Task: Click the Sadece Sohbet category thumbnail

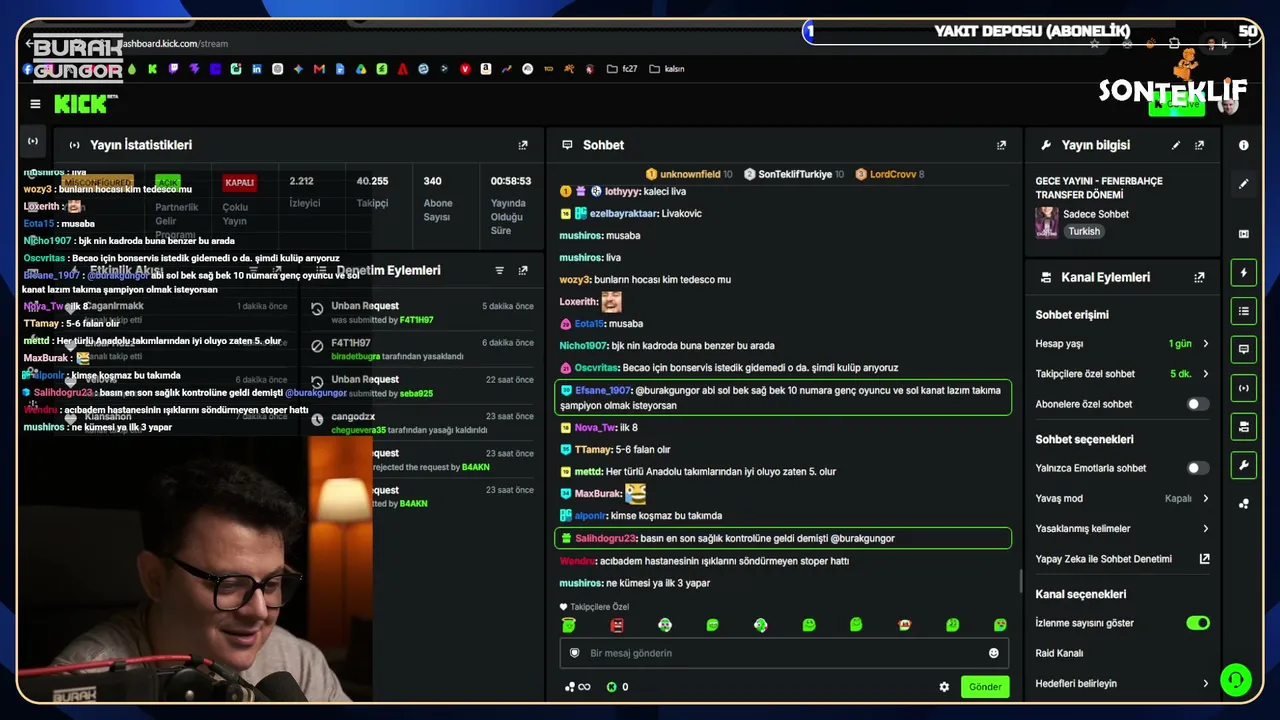Action: click(x=1047, y=222)
